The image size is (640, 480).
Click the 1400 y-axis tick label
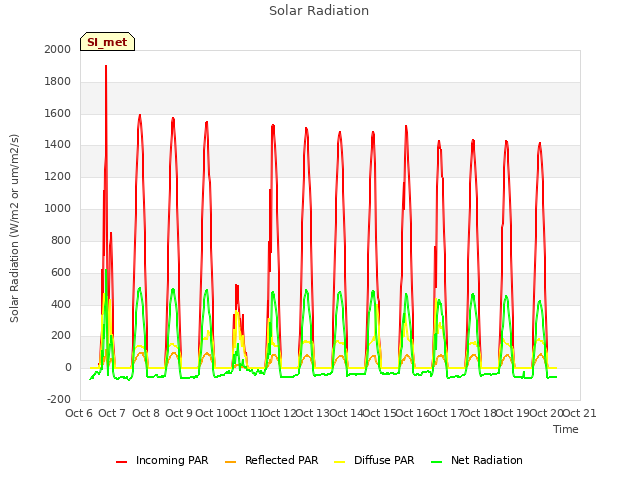(x=58, y=144)
